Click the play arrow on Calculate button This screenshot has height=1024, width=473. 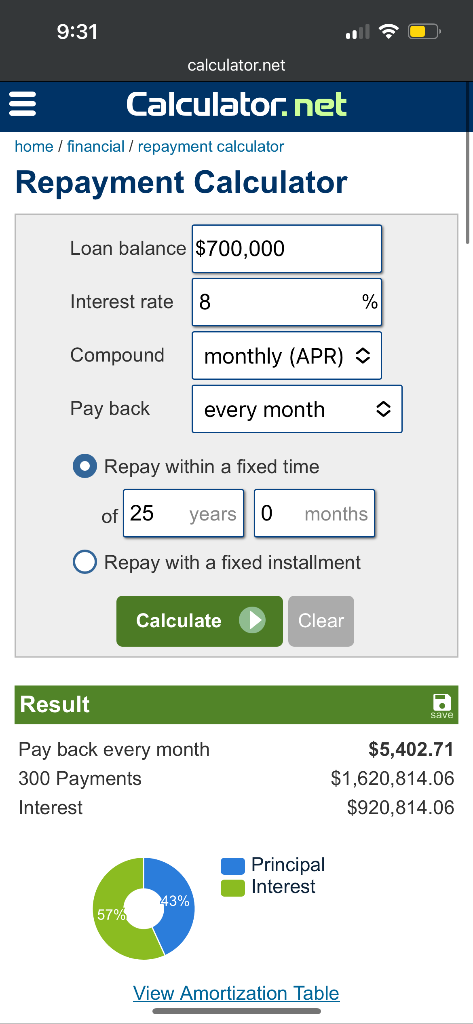point(252,620)
